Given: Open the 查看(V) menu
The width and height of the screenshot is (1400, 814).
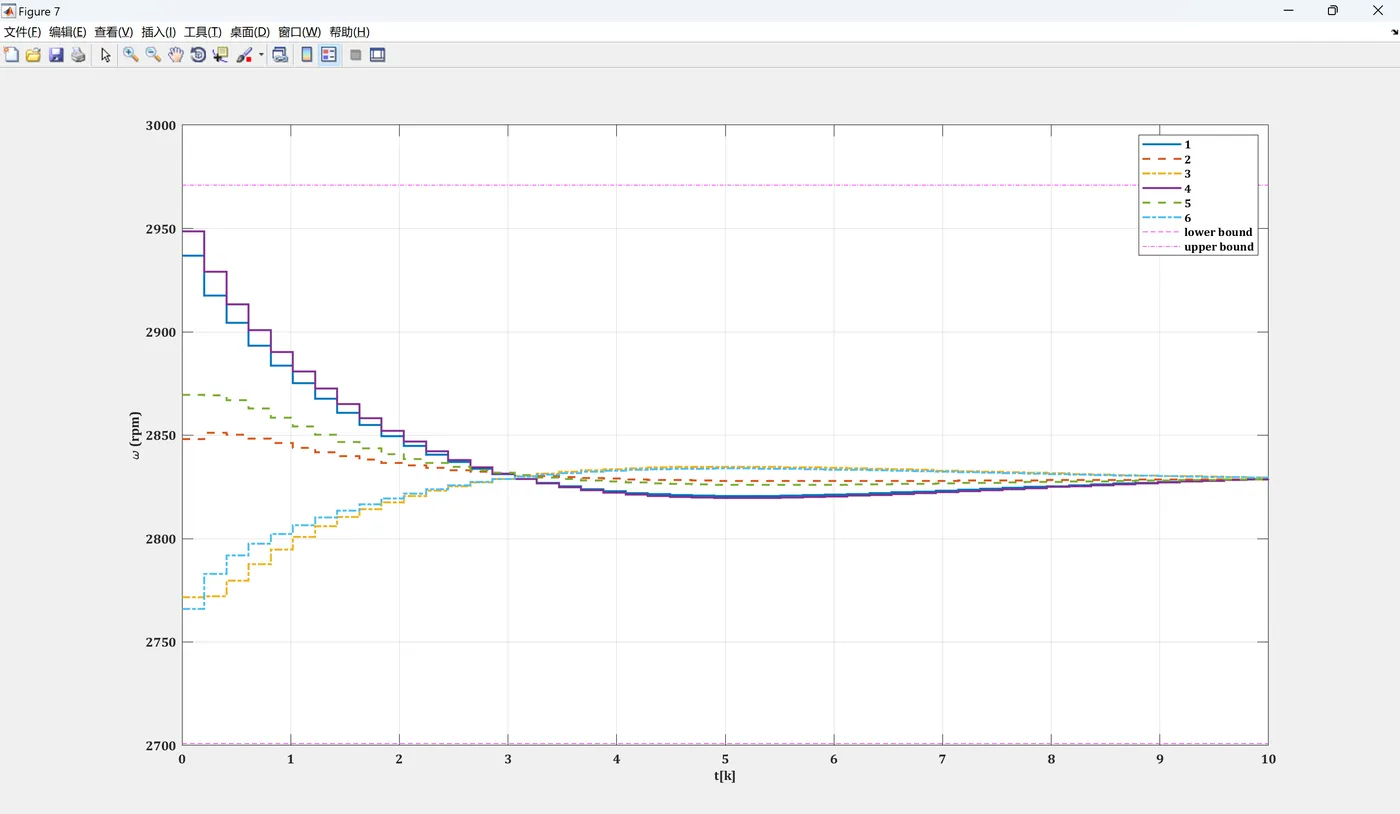Looking at the screenshot, I should click(113, 32).
